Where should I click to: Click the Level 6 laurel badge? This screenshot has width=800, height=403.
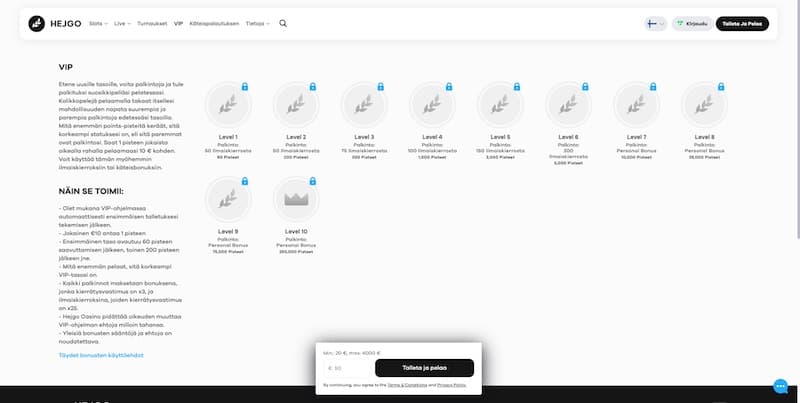(568, 105)
